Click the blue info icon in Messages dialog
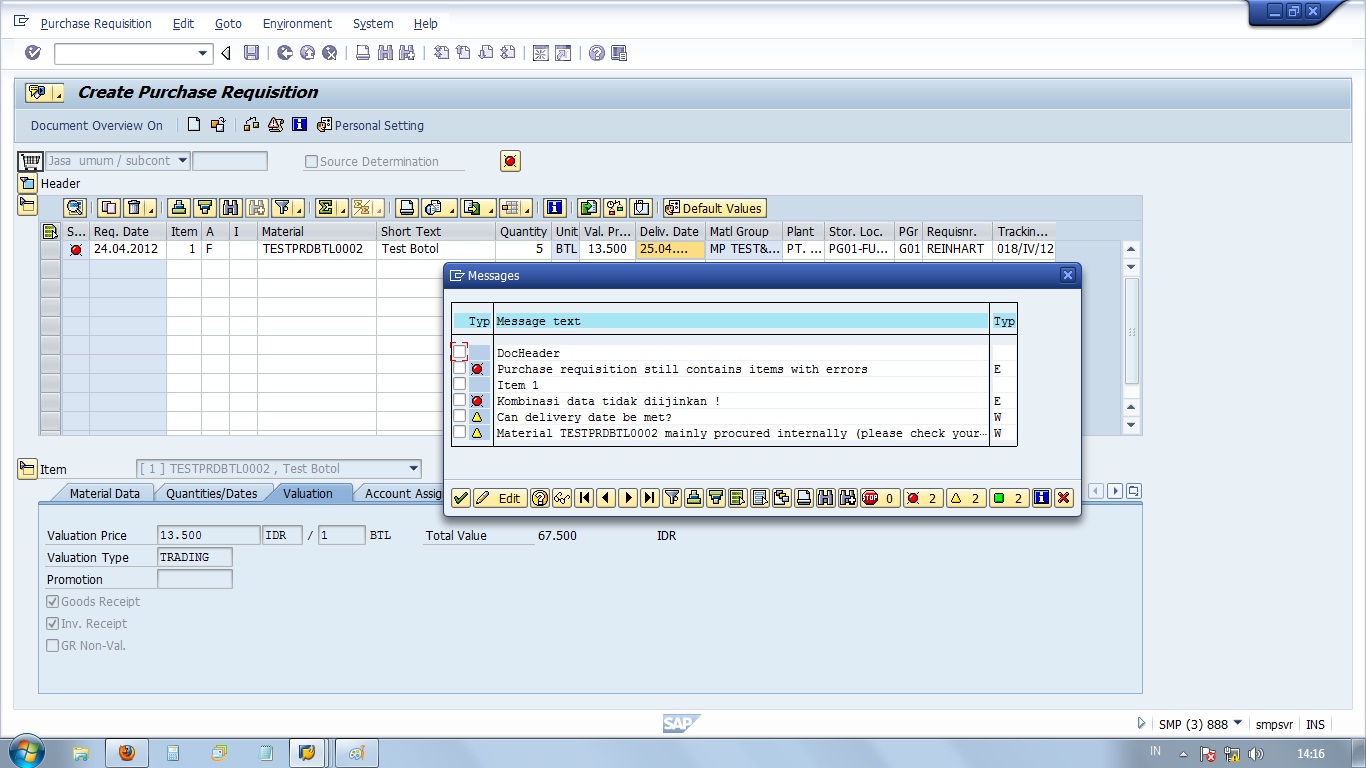The image size is (1366, 768). point(1041,498)
